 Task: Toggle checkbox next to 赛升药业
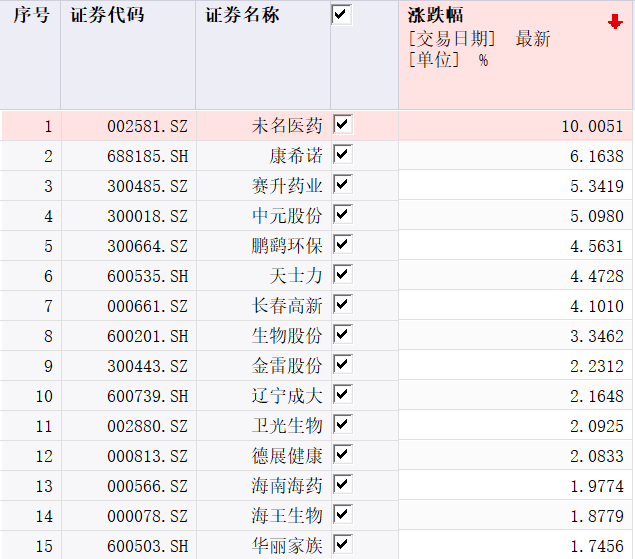(343, 184)
